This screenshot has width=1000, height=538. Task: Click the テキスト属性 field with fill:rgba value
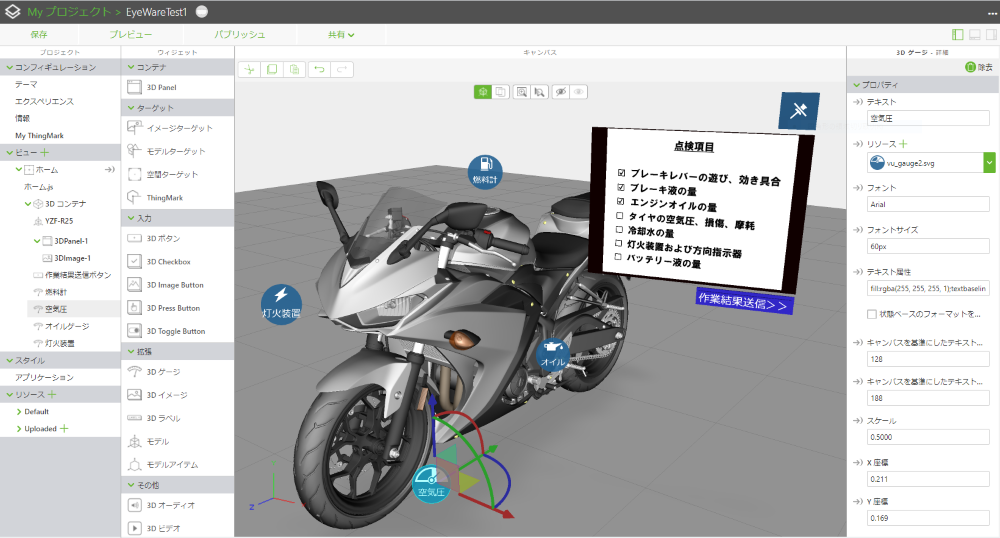point(927,288)
